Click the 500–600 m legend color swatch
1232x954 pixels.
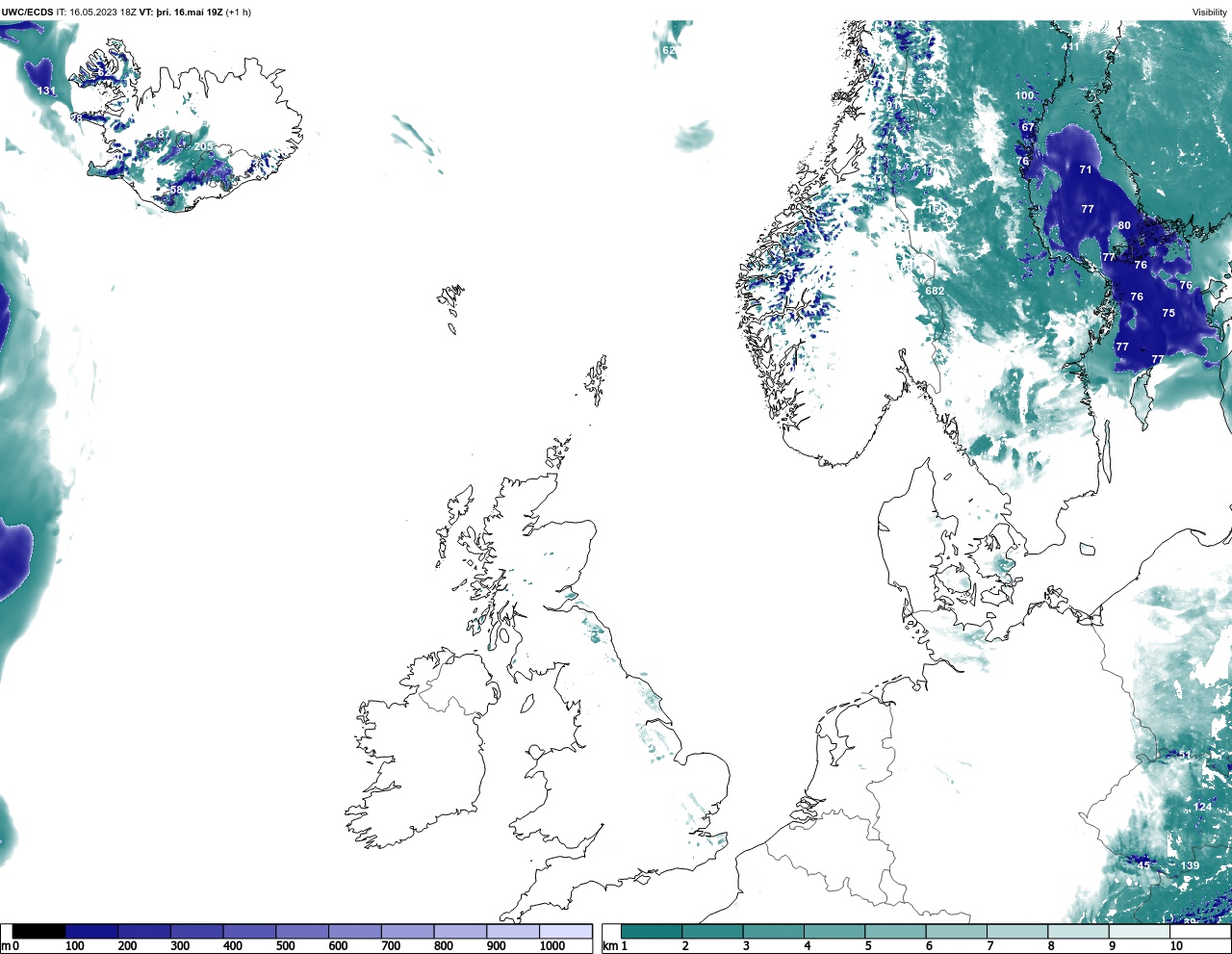pos(302,931)
